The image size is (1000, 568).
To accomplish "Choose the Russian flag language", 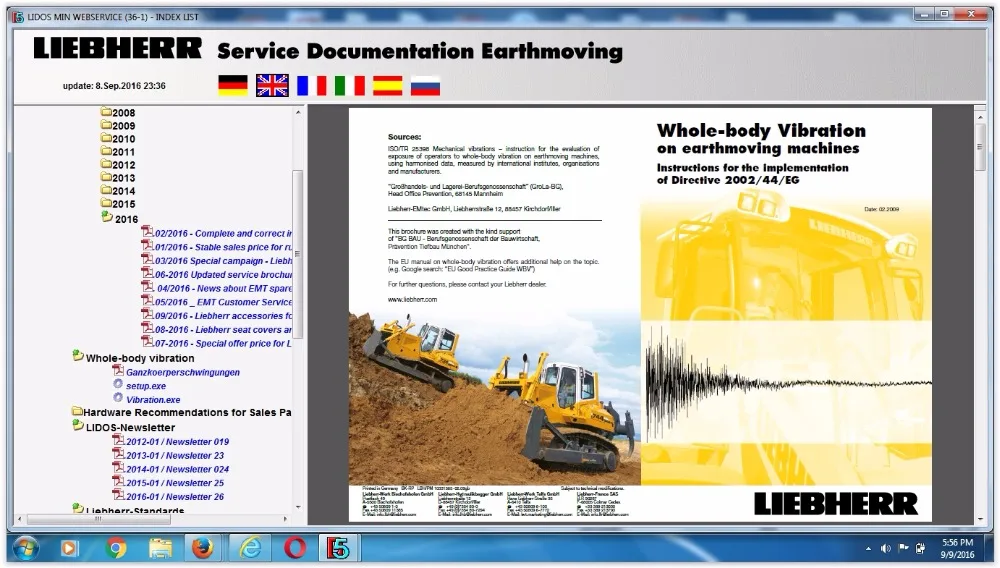I will tap(425, 85).
